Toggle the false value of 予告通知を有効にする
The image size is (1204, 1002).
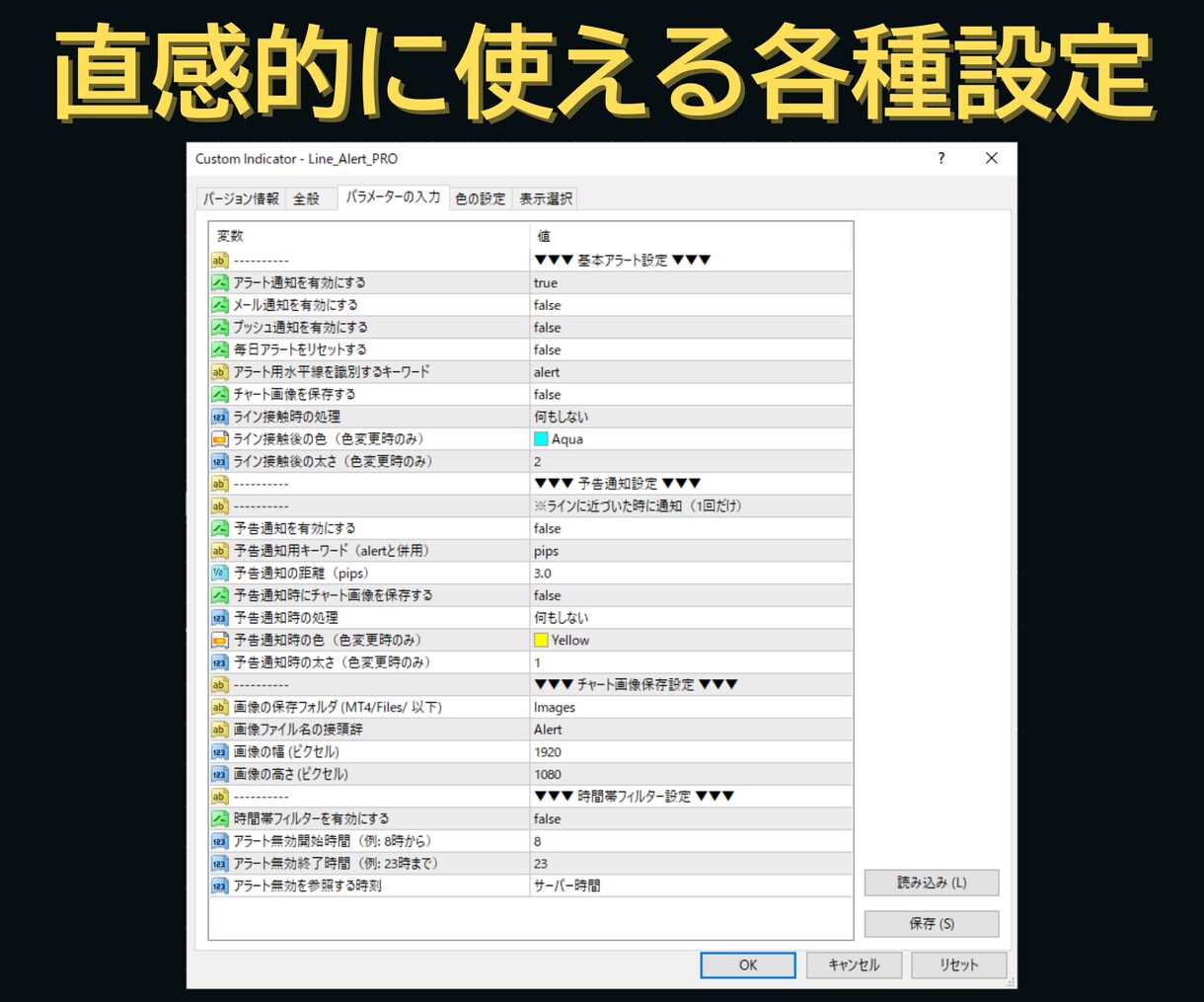[691, 528]
